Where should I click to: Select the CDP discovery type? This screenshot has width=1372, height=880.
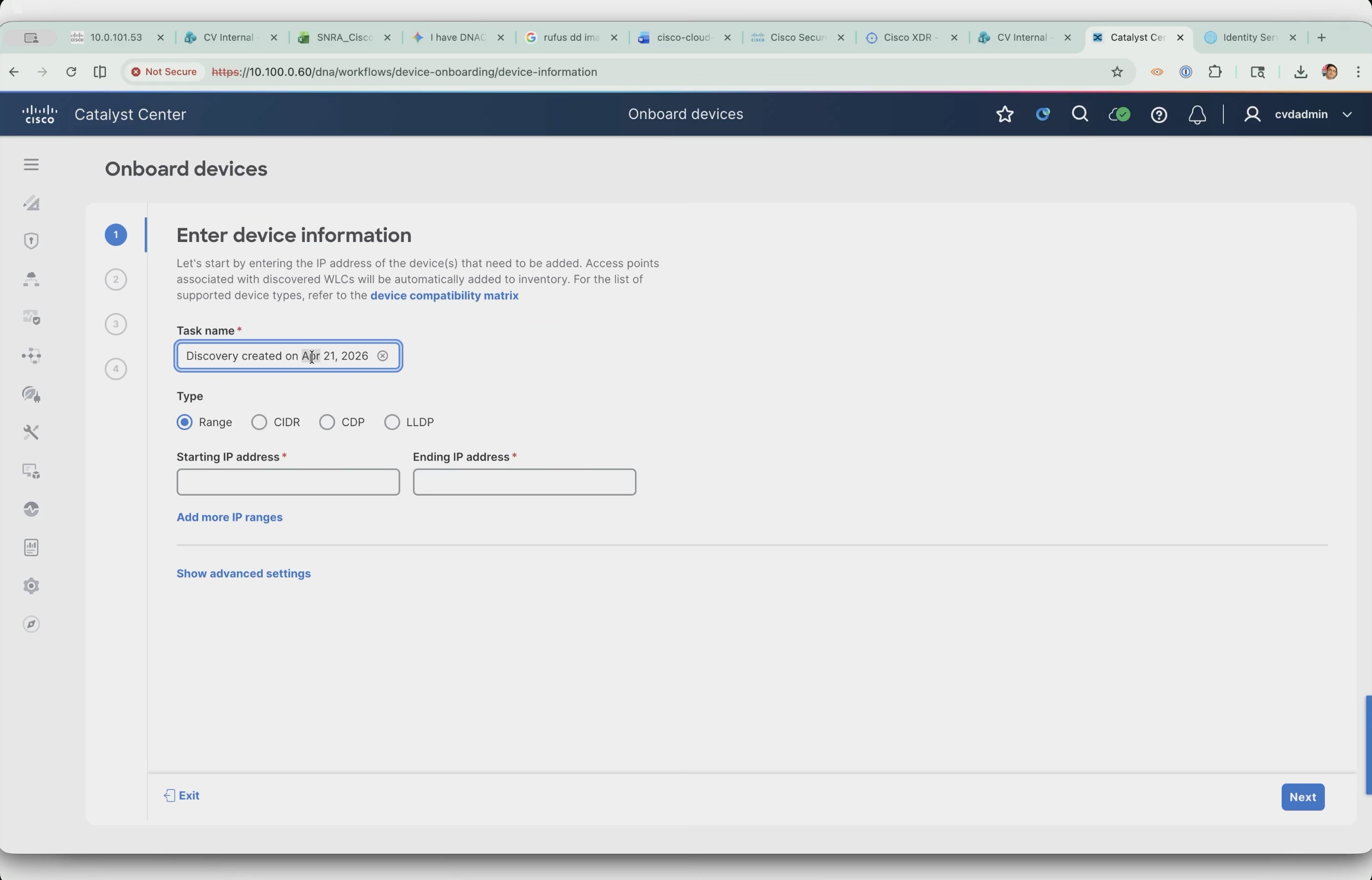point(326,422)
